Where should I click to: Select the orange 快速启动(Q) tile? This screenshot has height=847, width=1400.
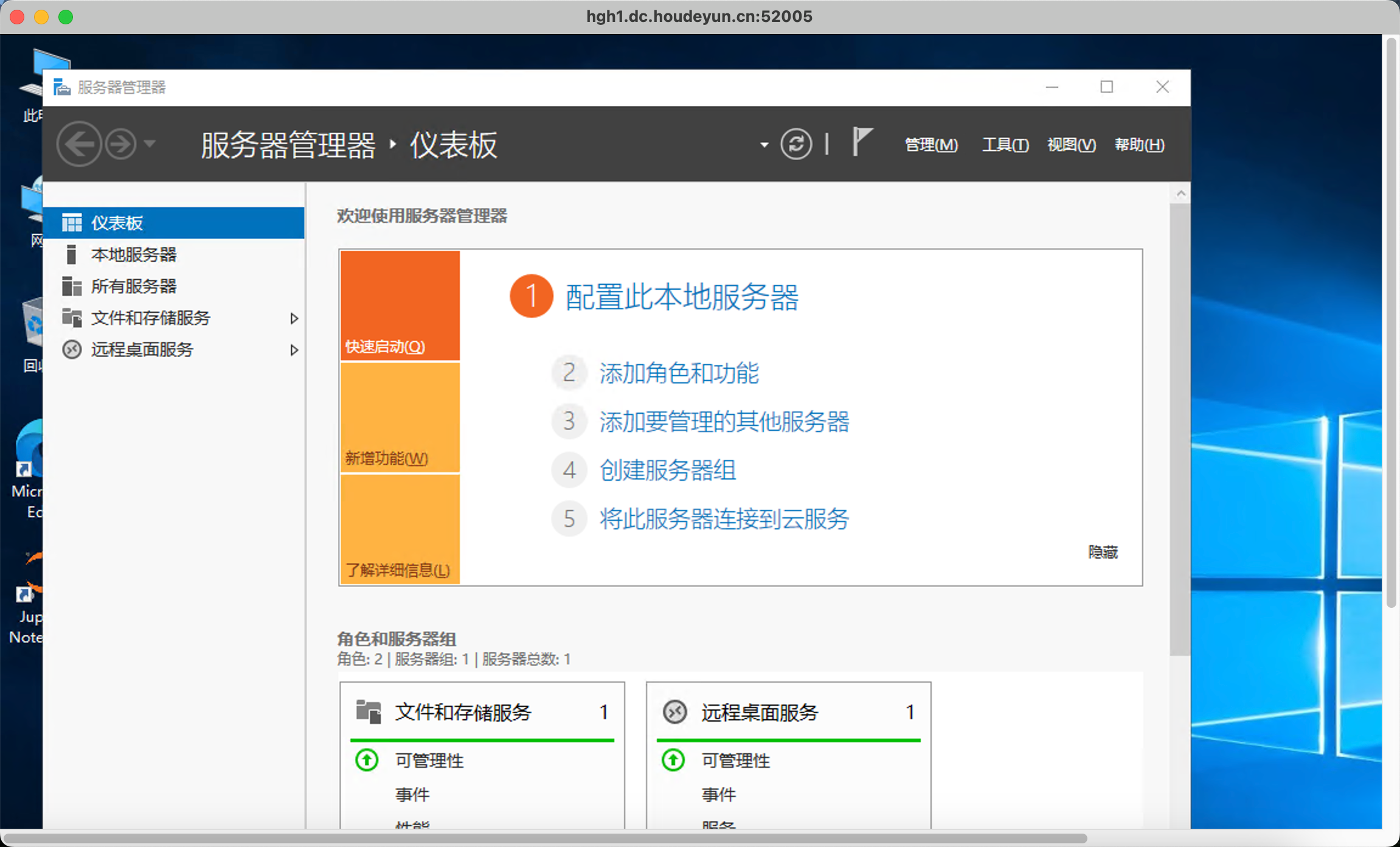[x=400, y=305]
